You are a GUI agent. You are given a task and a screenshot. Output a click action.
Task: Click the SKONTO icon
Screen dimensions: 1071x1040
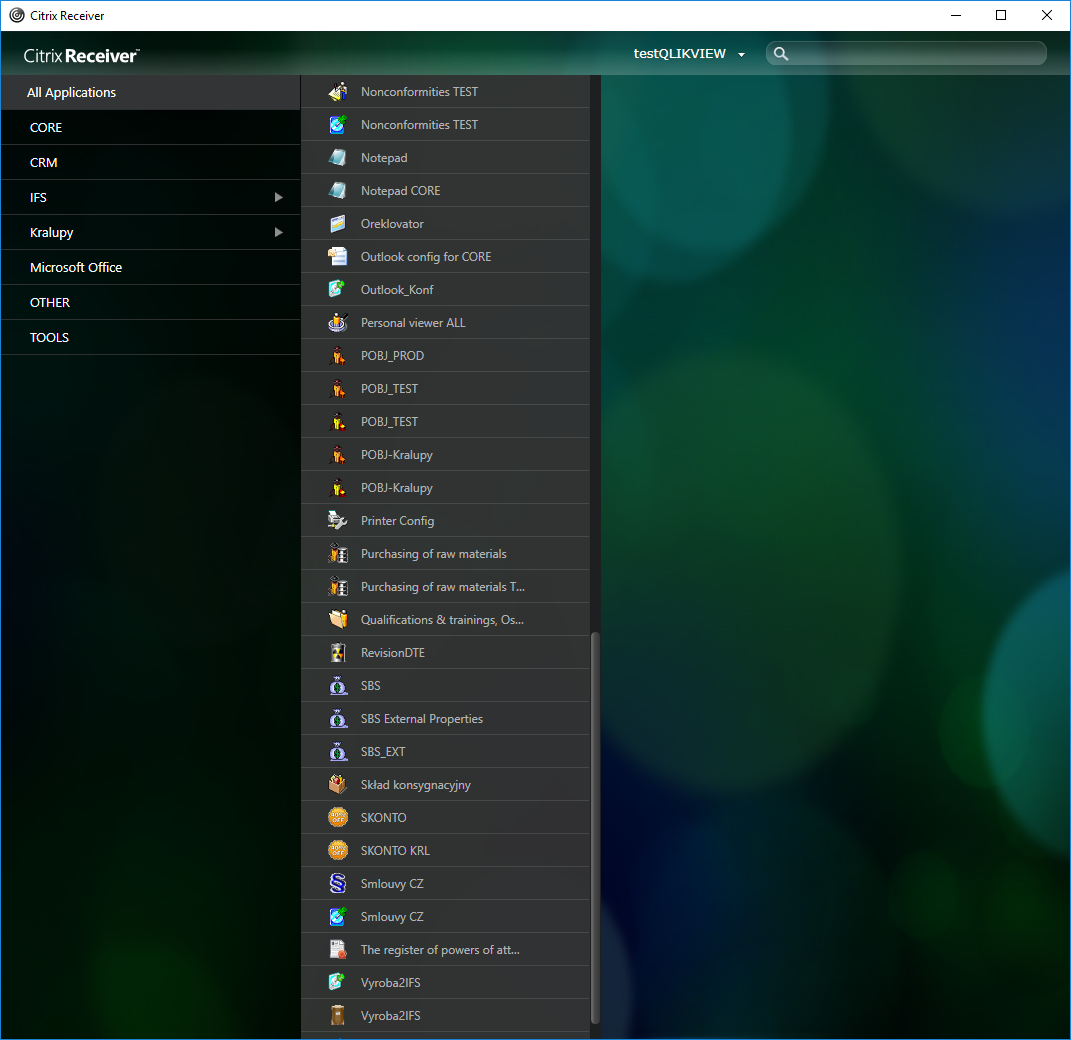337,817
